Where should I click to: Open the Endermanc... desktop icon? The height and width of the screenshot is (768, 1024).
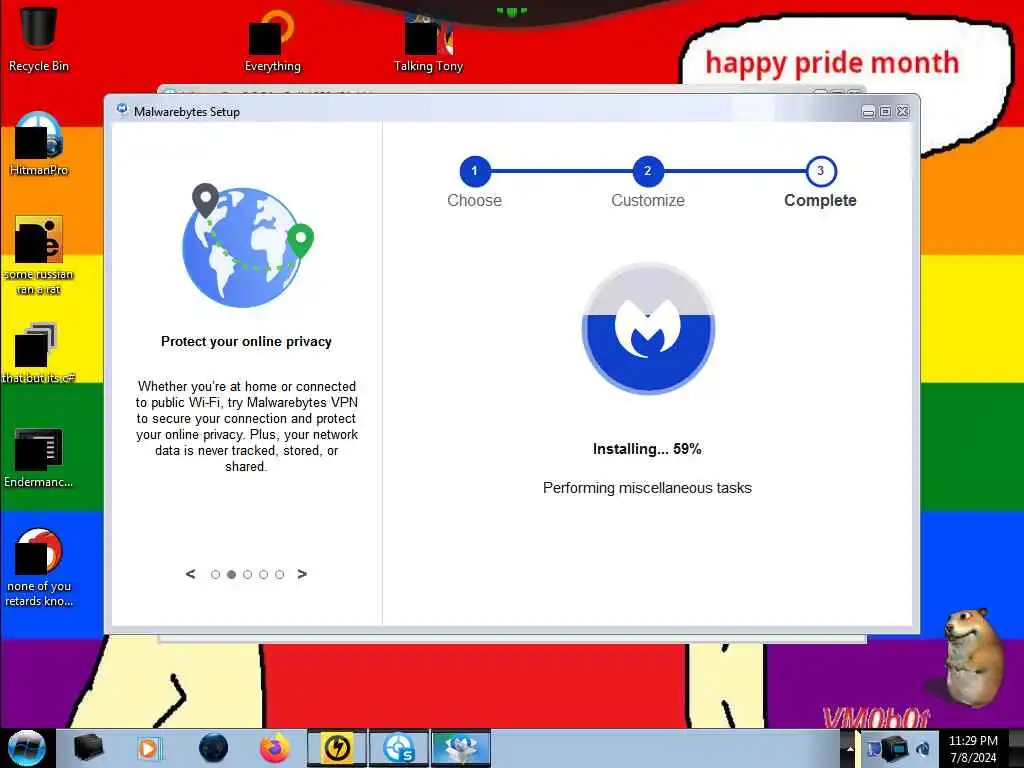[38, 457]
